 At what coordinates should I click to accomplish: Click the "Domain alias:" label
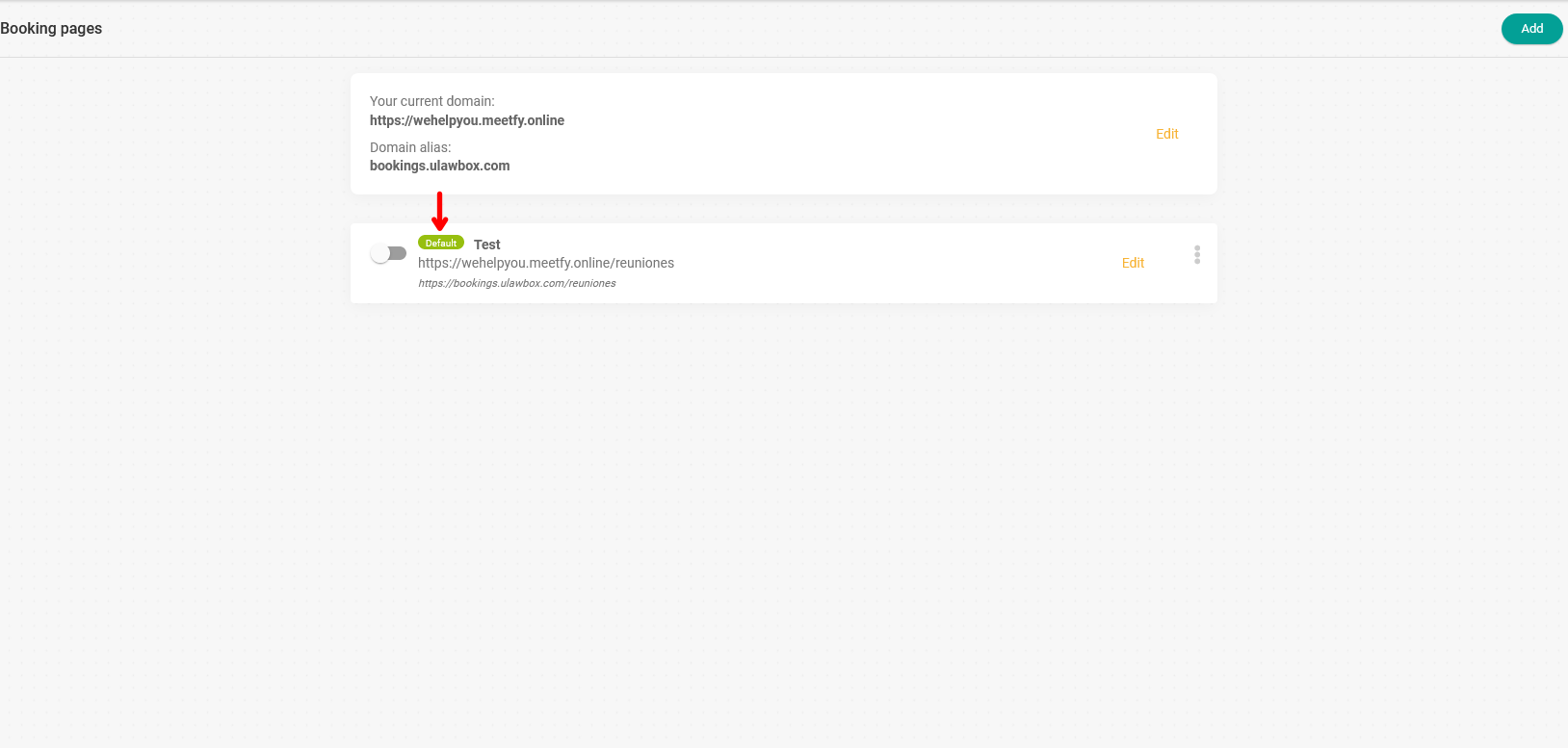[410, 147]
